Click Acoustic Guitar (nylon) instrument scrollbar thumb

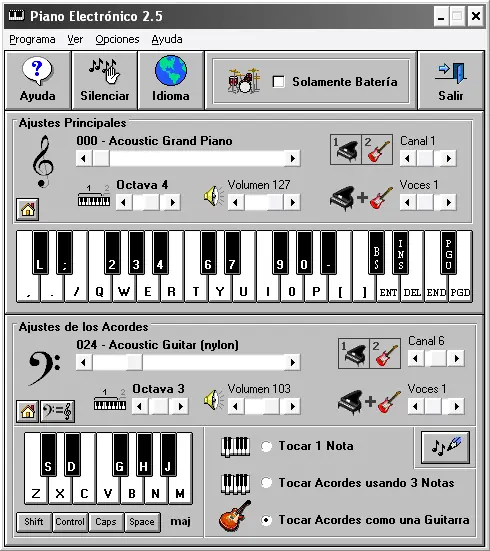pyautogui.click(x=134, y=362)
